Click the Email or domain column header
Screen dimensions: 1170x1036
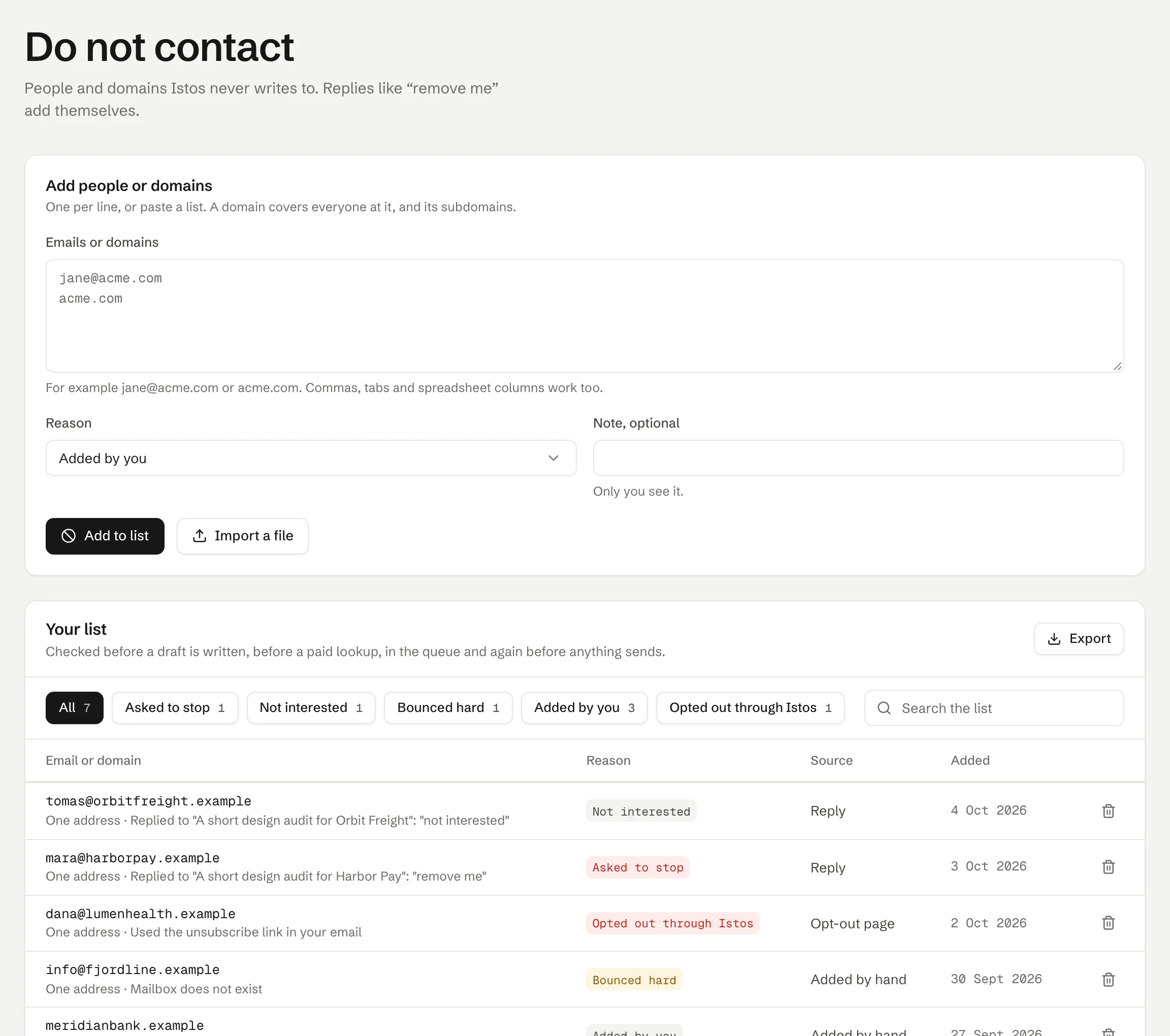tap(93, 760)
